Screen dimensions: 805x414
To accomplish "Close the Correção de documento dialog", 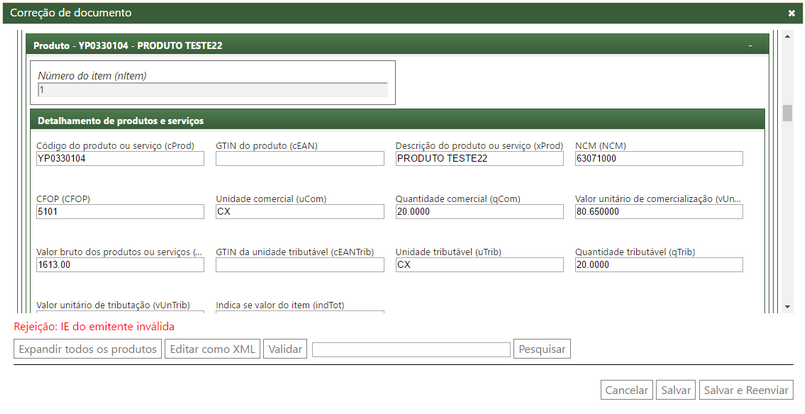I will pos(791,13).
